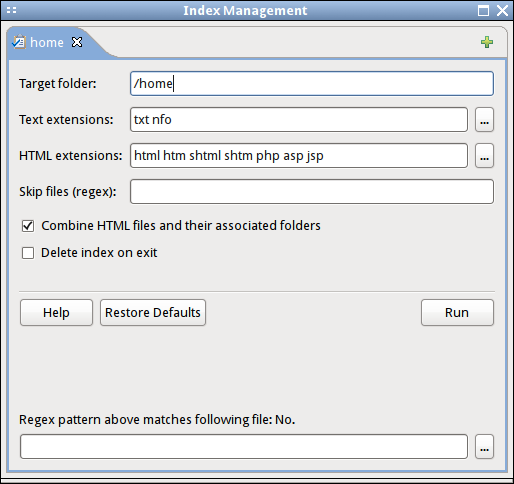Uncheck Combine HTML files and associated folders
Image resolution: width=514 pixels, height=484 pixels.
(x=28, y=226)
